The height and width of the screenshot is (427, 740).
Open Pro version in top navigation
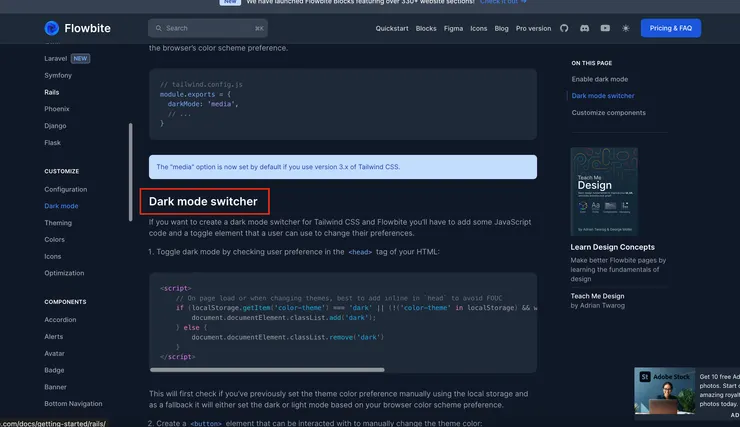(x=533, y=28)
